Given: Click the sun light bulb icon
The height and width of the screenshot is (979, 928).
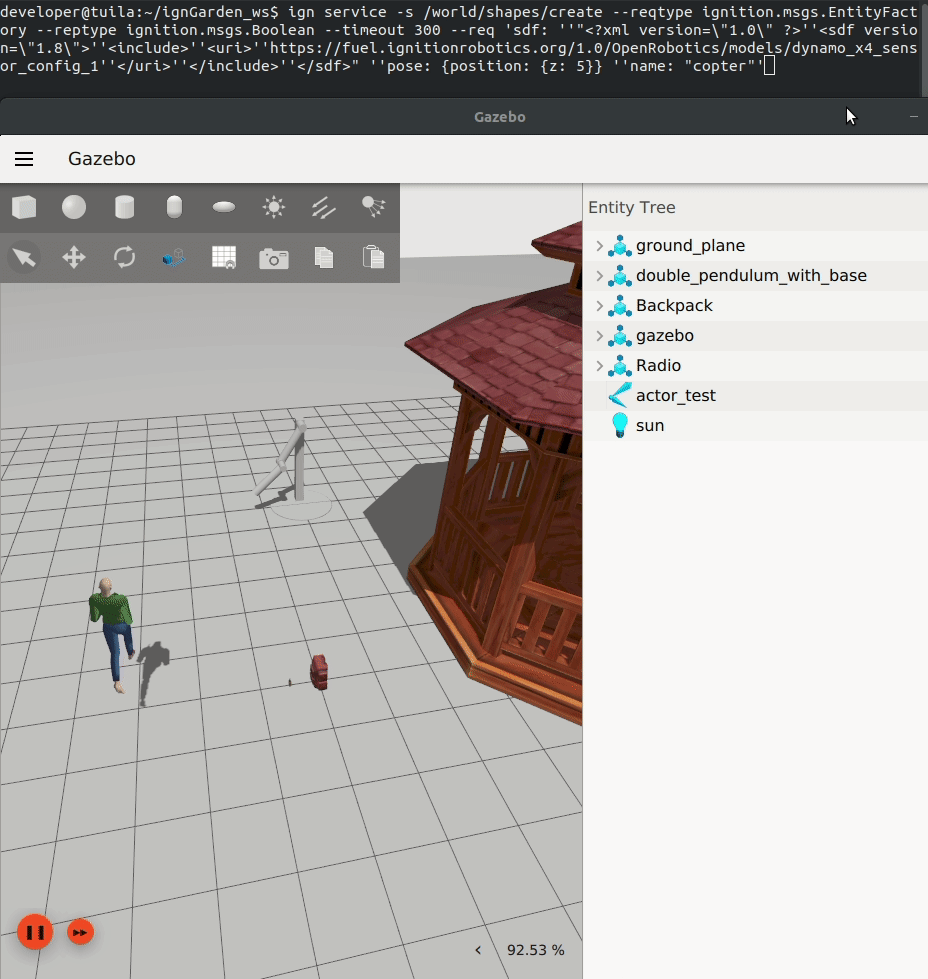Looking at the screenshot, I should pyautogui.click(x=619, y=425).
